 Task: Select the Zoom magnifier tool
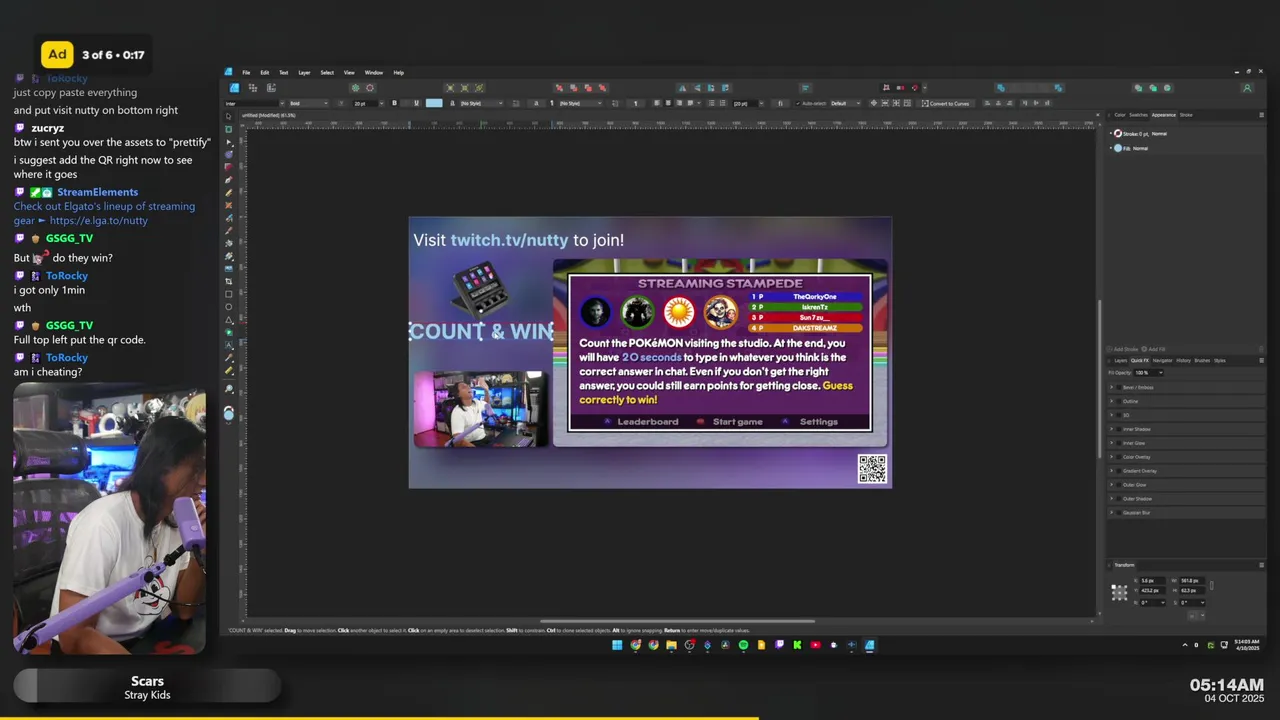(x=228, y=388)
